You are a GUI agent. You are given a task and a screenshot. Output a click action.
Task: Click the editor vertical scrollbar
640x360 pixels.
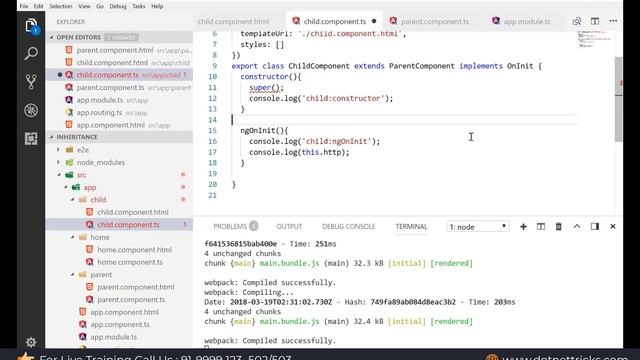[619, 99]
